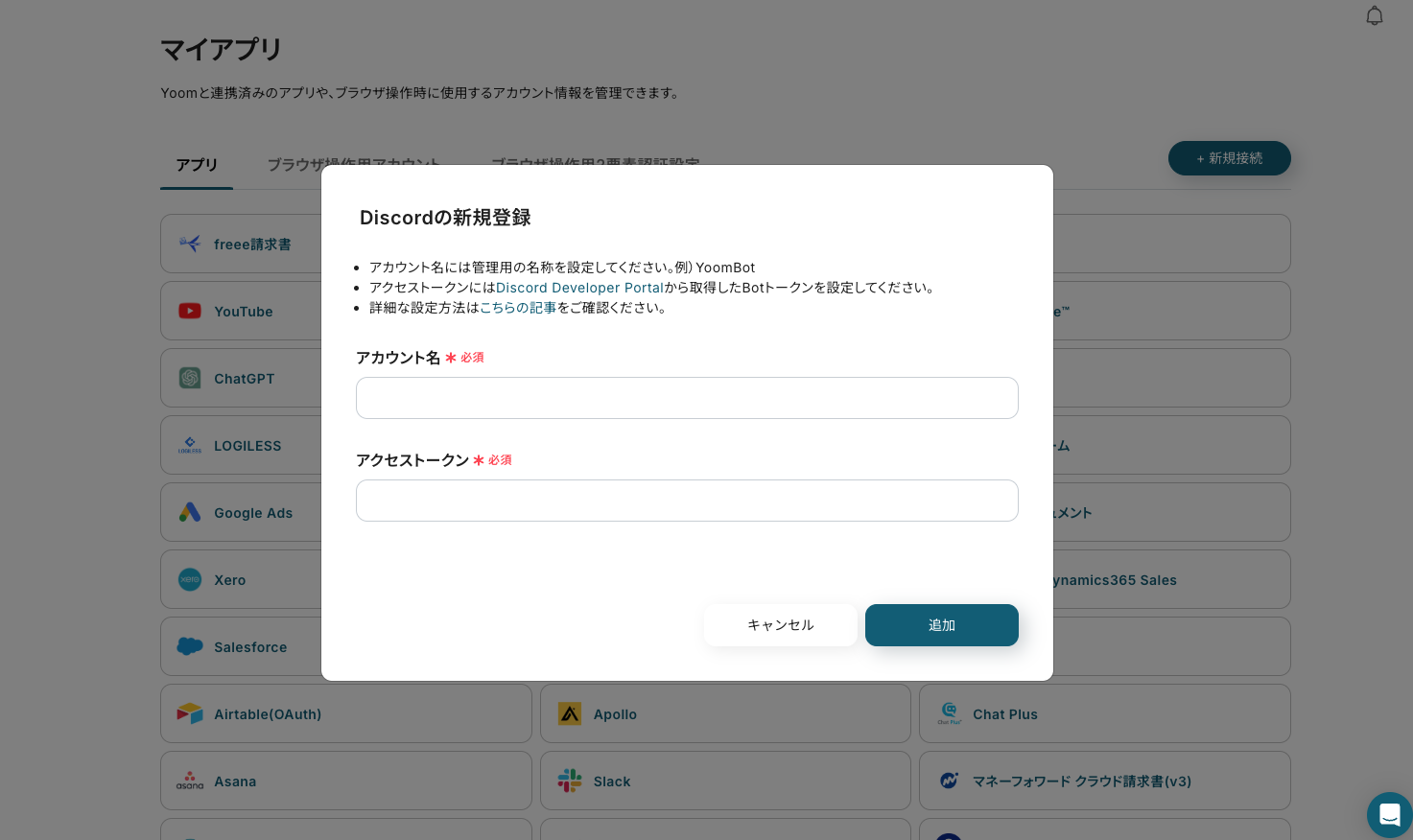Click the 追加 button
Viewport: 1413px width, 840px height.
(x=942, y=625)
